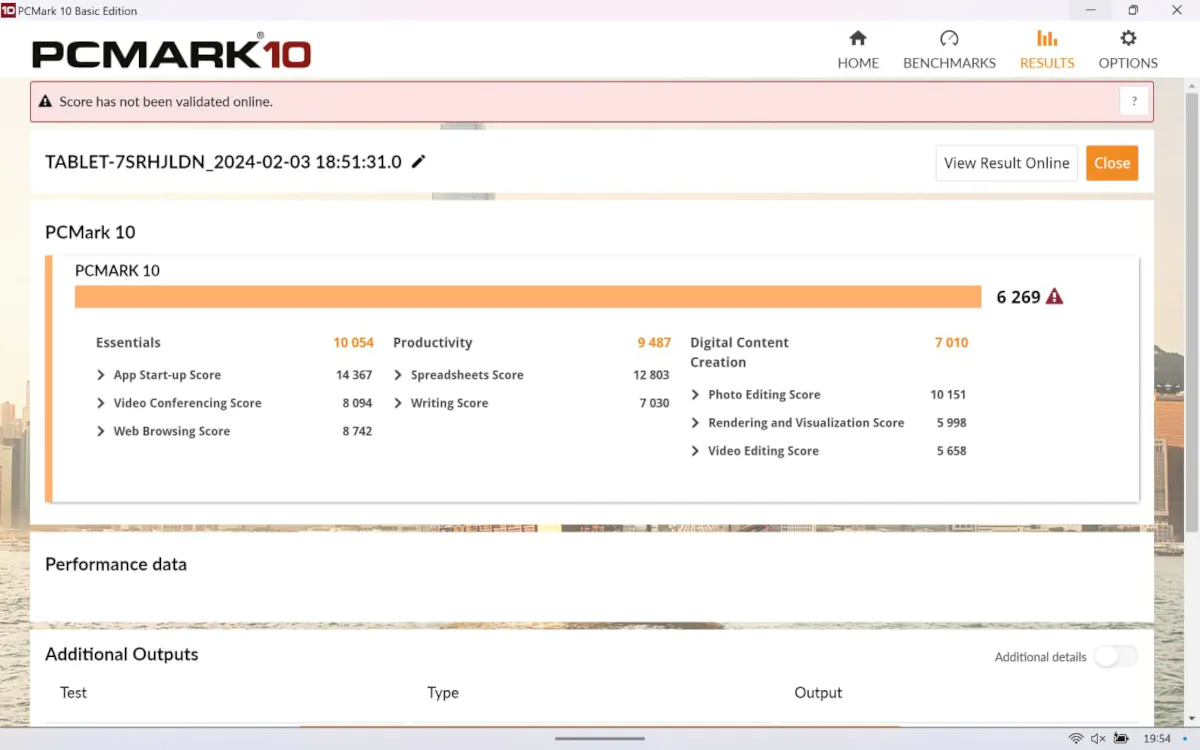The height and width of the screenshot is (750, 1200).
Task: Open taskbar clock showing 19:54
Action: point(1157,739)
